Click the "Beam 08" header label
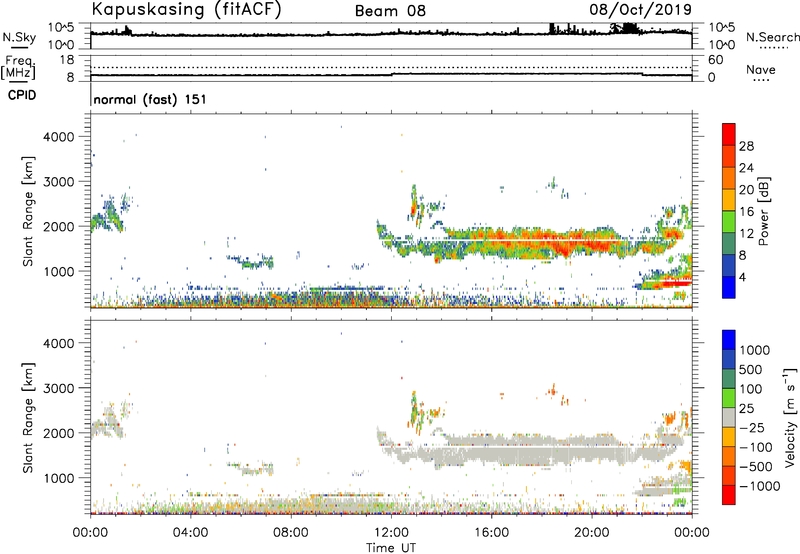This screenshot has height=554, width=800. tap(390, 11)
